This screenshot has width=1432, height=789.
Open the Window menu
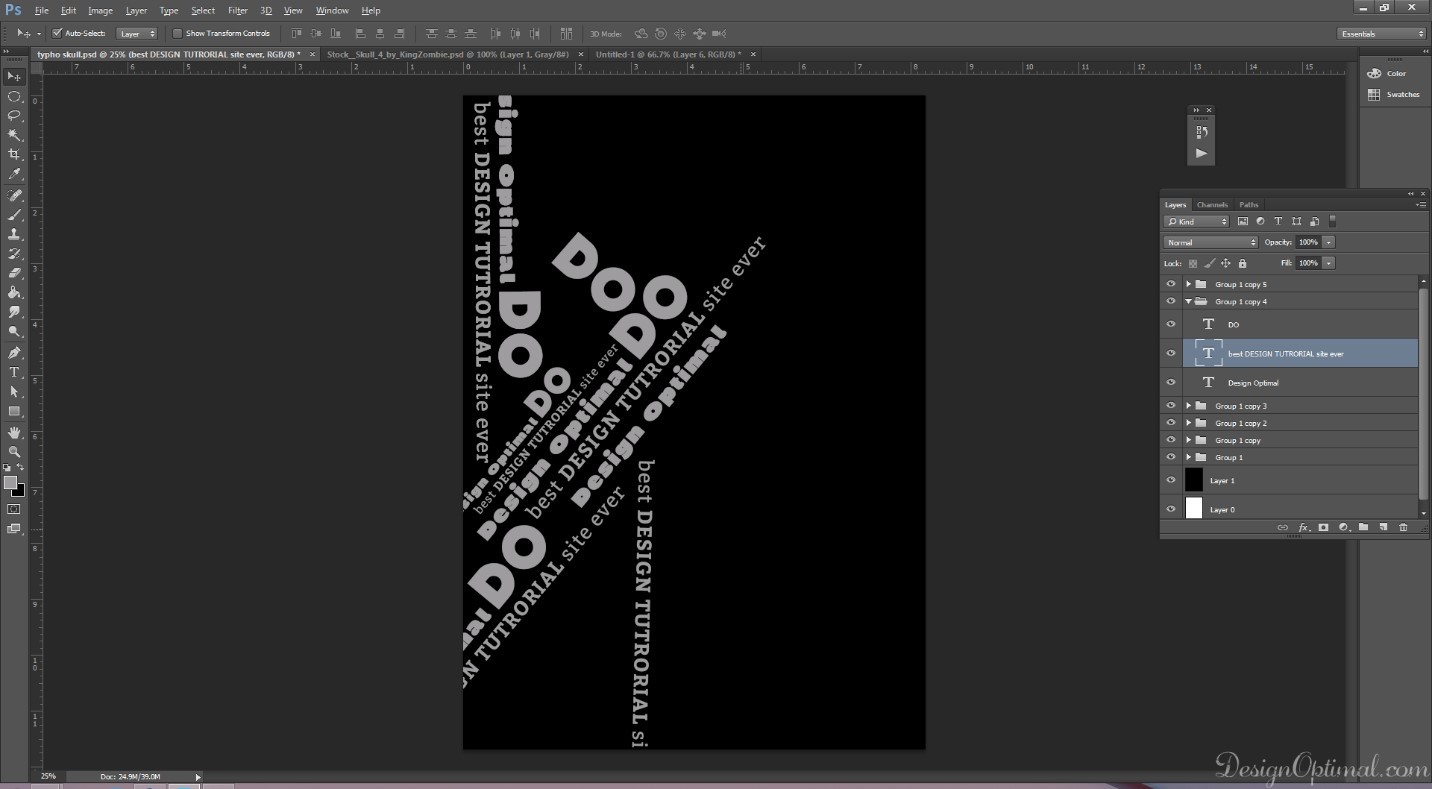pos(332,10)
